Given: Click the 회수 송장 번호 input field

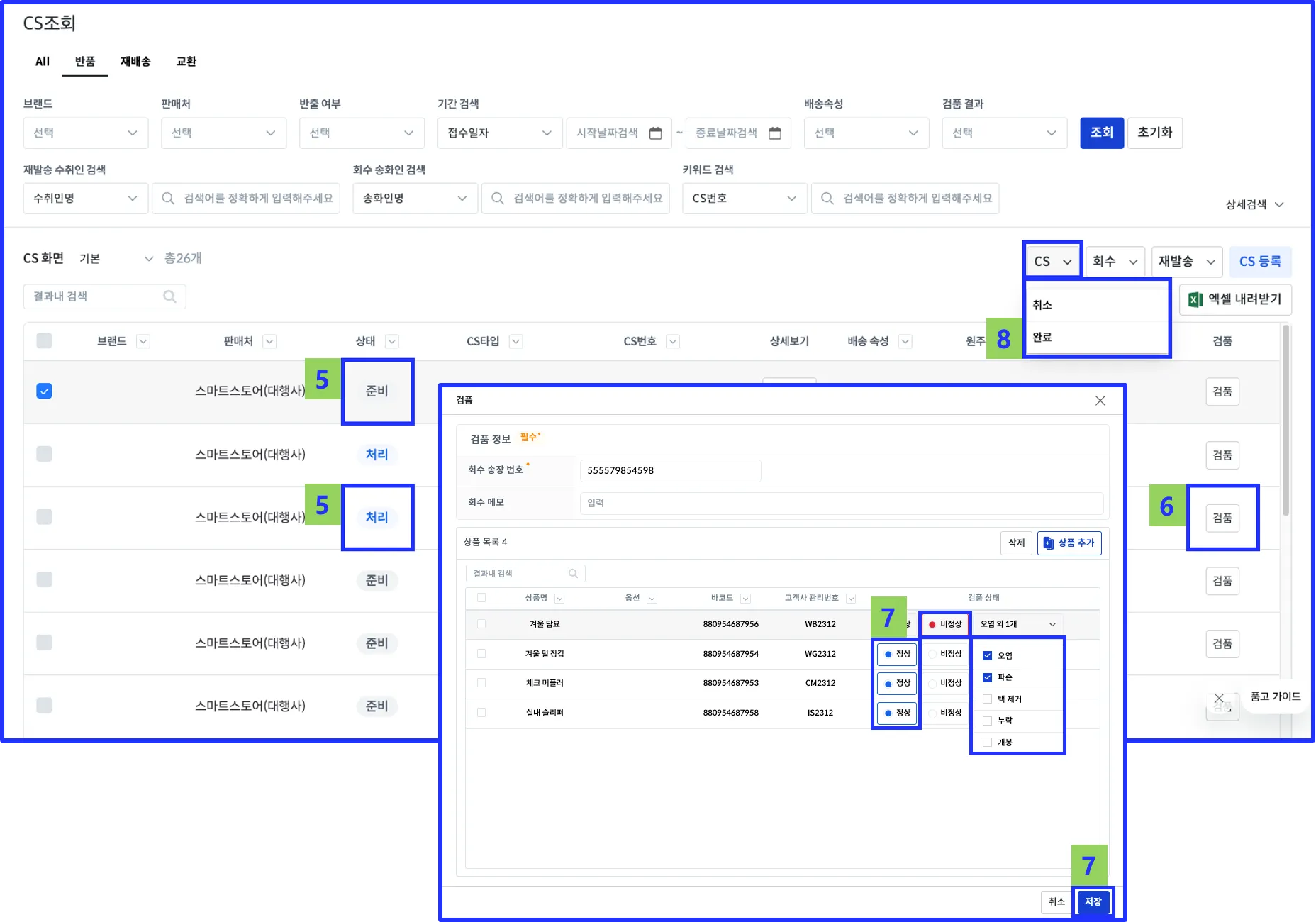Looking at the screenshot, I should [x=671, y=471].
